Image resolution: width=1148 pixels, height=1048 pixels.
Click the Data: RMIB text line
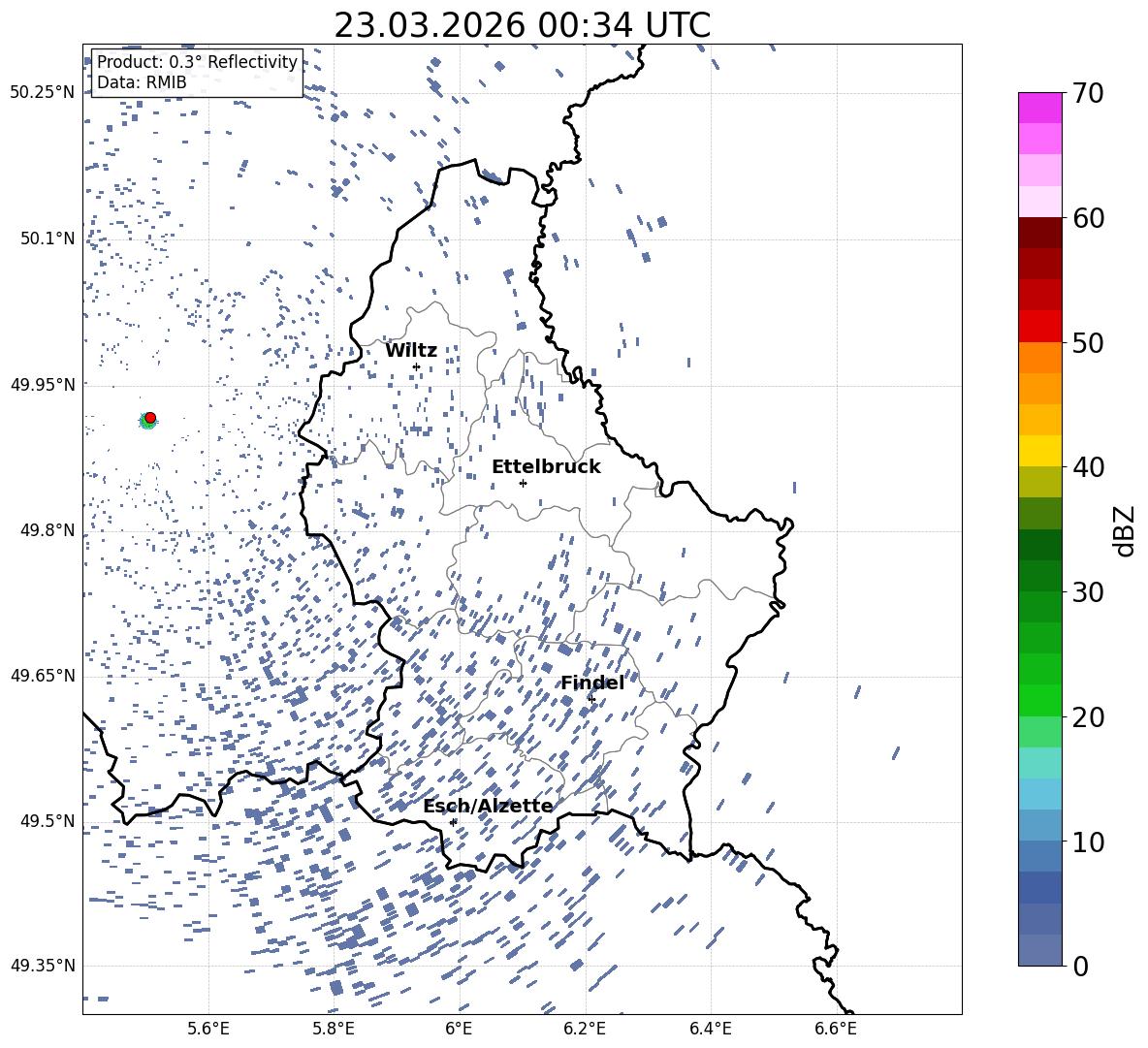142,83
